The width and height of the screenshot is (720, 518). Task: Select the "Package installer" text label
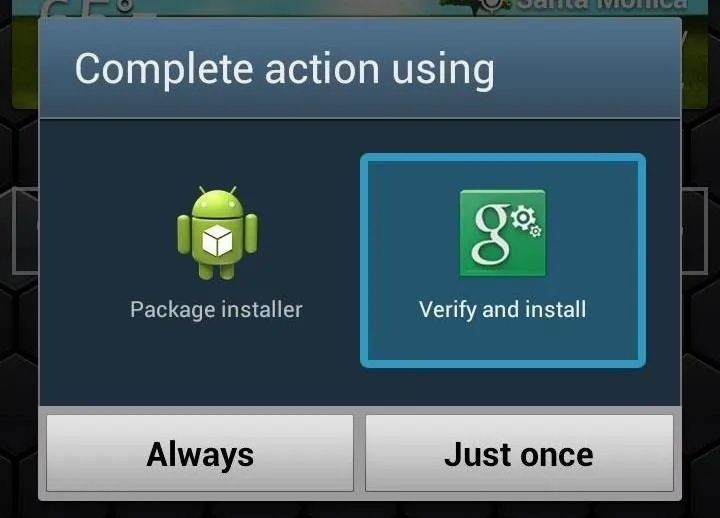216,310
